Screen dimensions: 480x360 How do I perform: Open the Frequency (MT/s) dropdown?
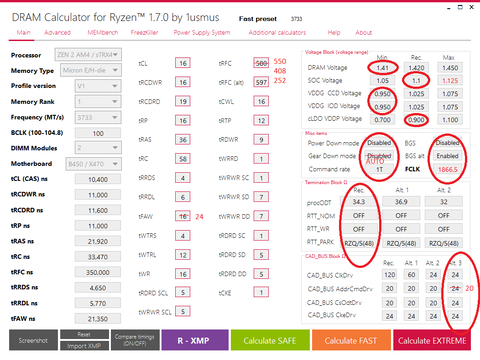98,117
